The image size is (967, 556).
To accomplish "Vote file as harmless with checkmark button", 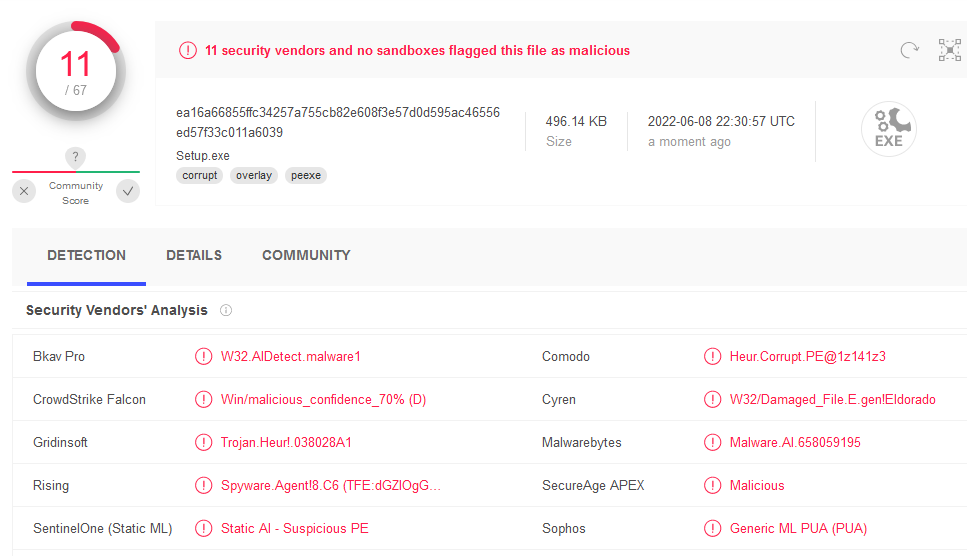I will pos(128,191).
